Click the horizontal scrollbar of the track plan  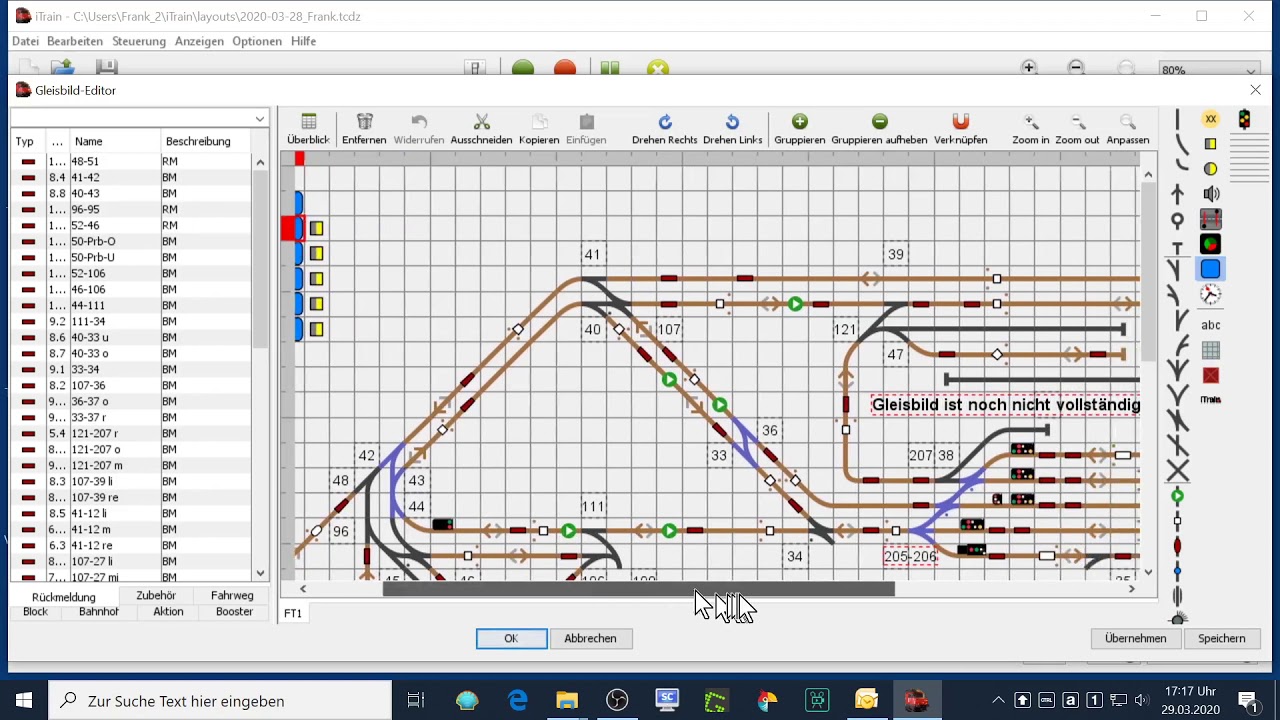pyautogui.click(x=638, y=589)
